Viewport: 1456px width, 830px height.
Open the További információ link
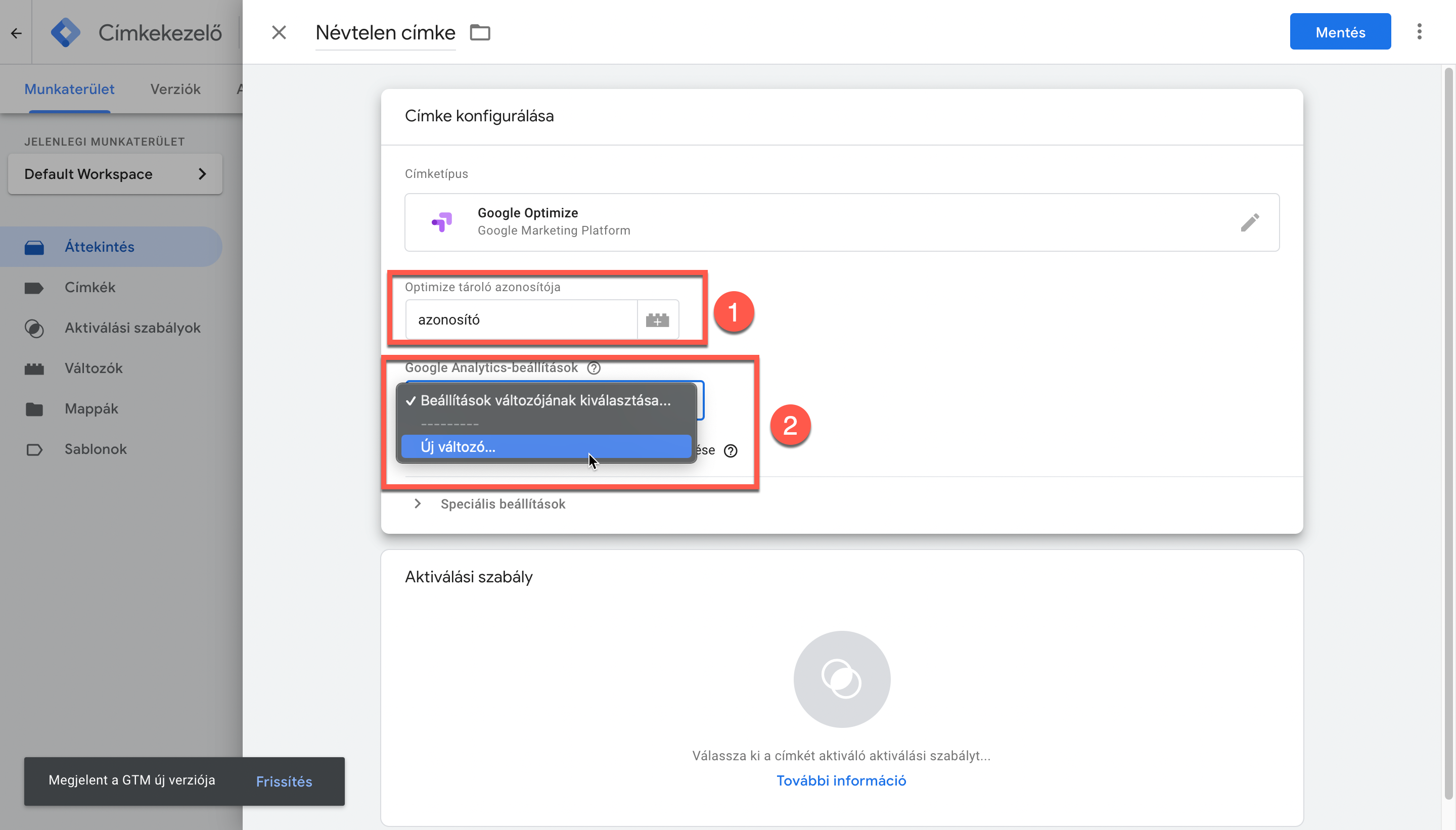tap(841, 780)
